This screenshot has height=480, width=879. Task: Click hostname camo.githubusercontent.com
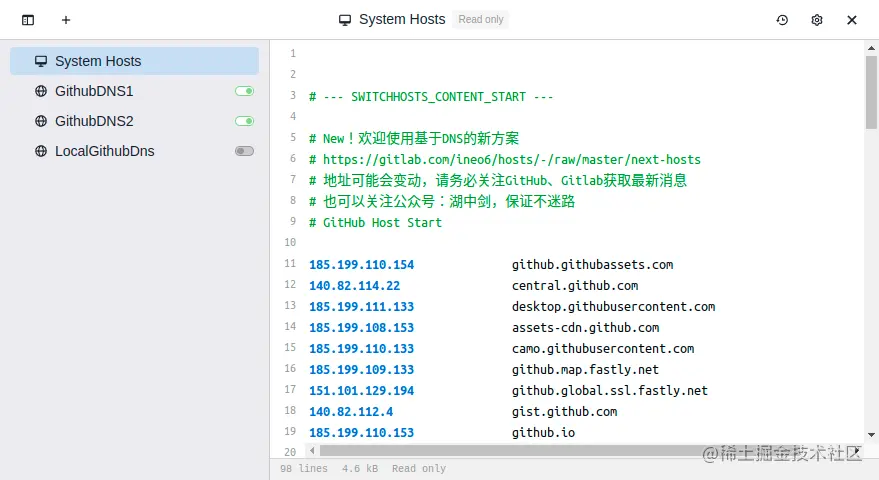tap(603, 349)
